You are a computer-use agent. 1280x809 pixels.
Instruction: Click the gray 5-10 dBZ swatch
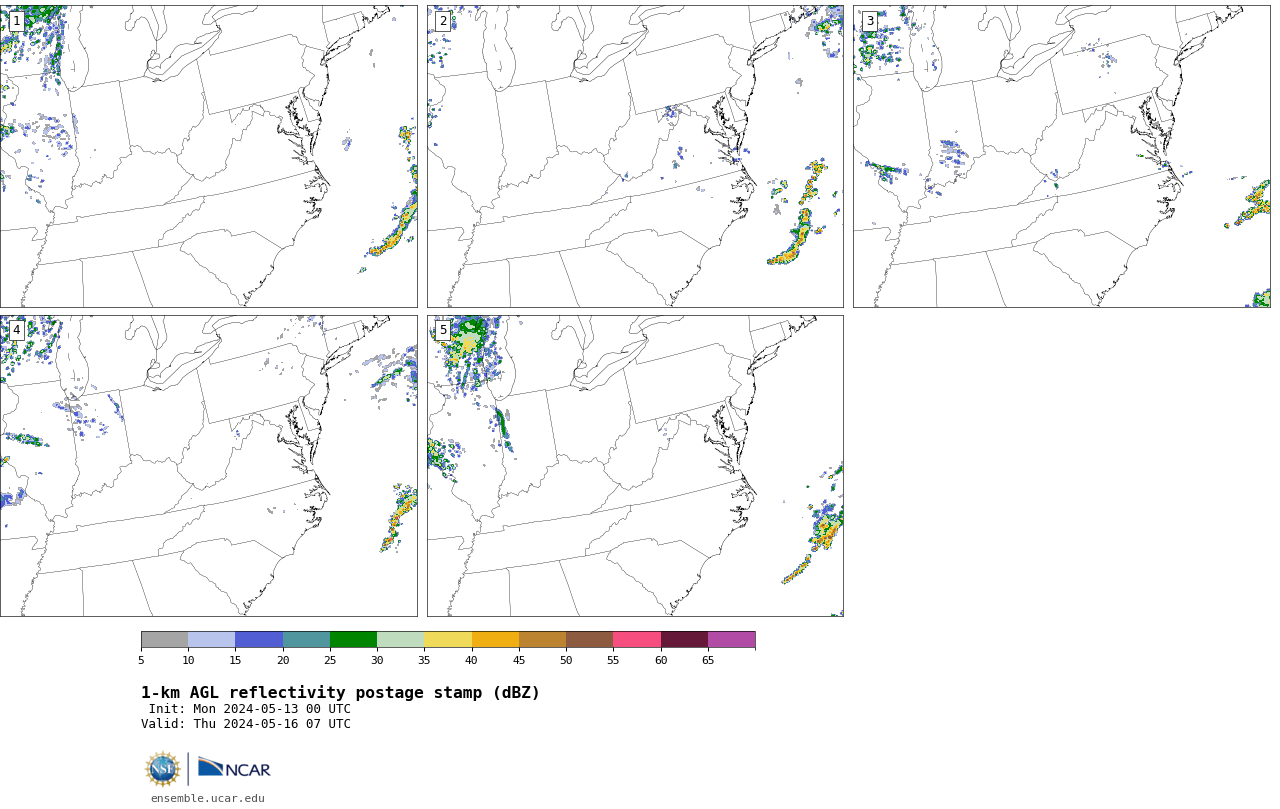tap(164, 640)
